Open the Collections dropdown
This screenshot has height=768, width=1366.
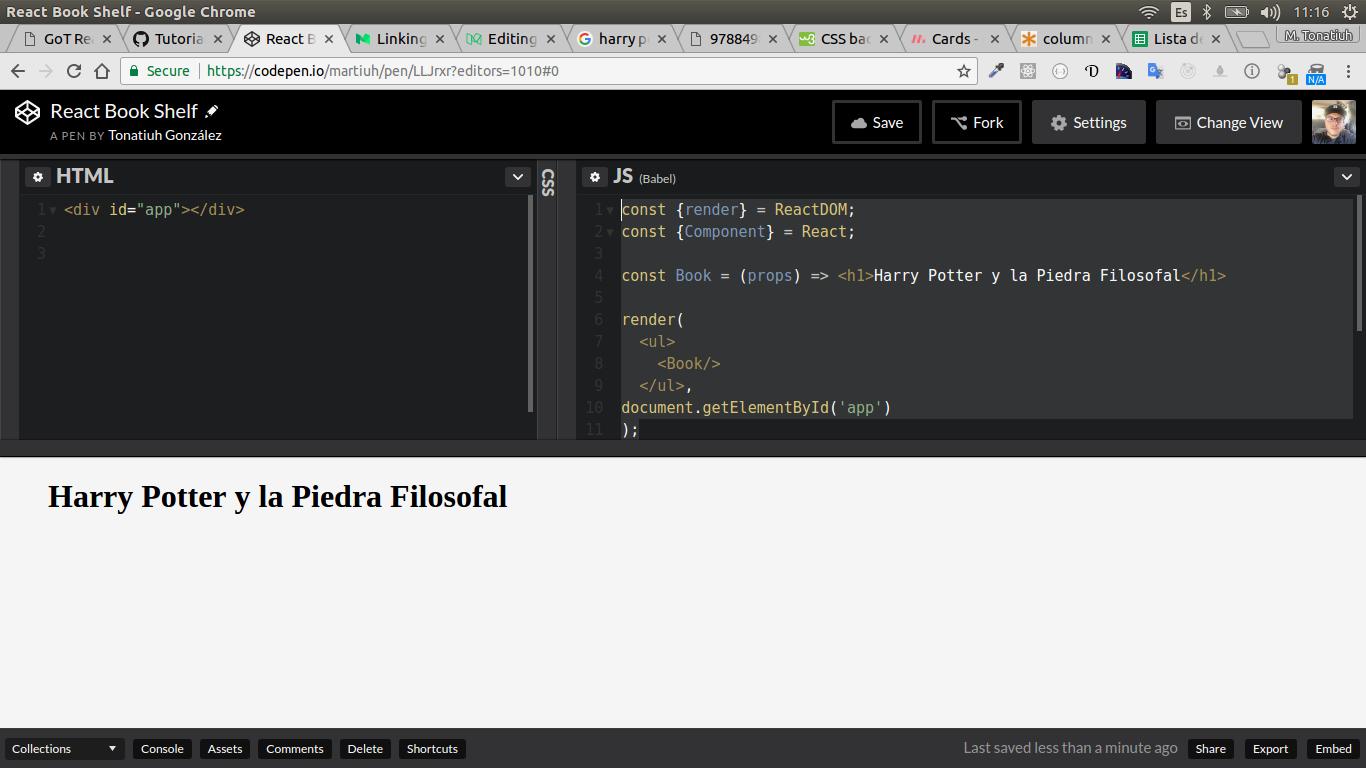point(64,748)
